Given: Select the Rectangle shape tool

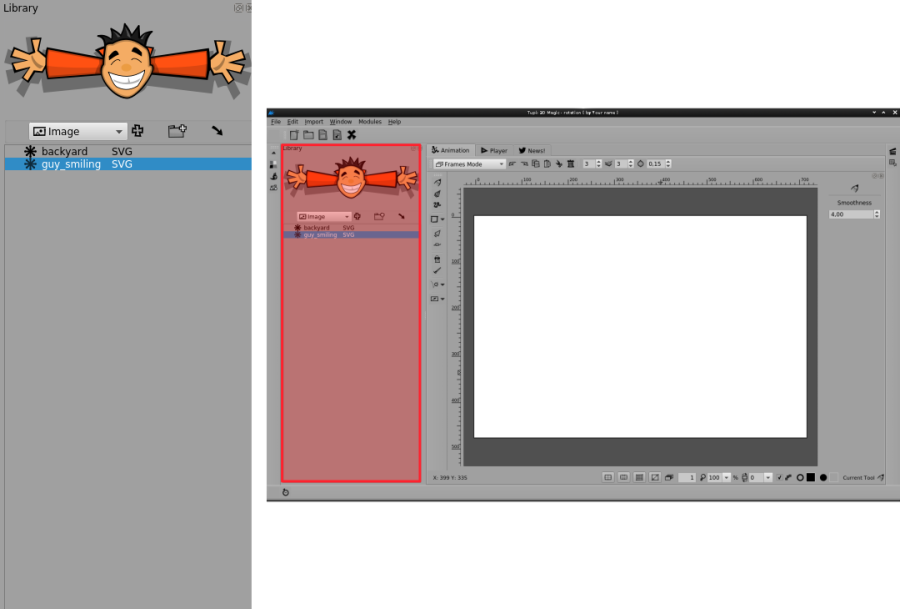Looking at the screenshot, I should click(x=436, y=219).
